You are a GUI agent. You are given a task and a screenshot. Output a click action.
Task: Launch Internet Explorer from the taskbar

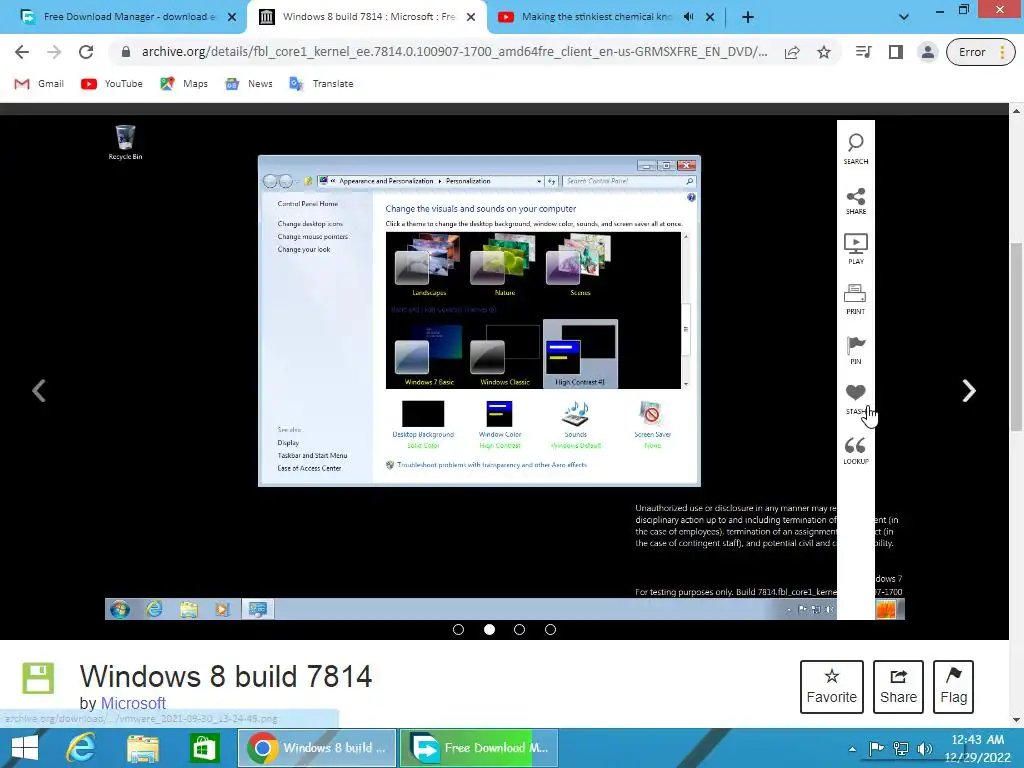[x=81, y=748]
